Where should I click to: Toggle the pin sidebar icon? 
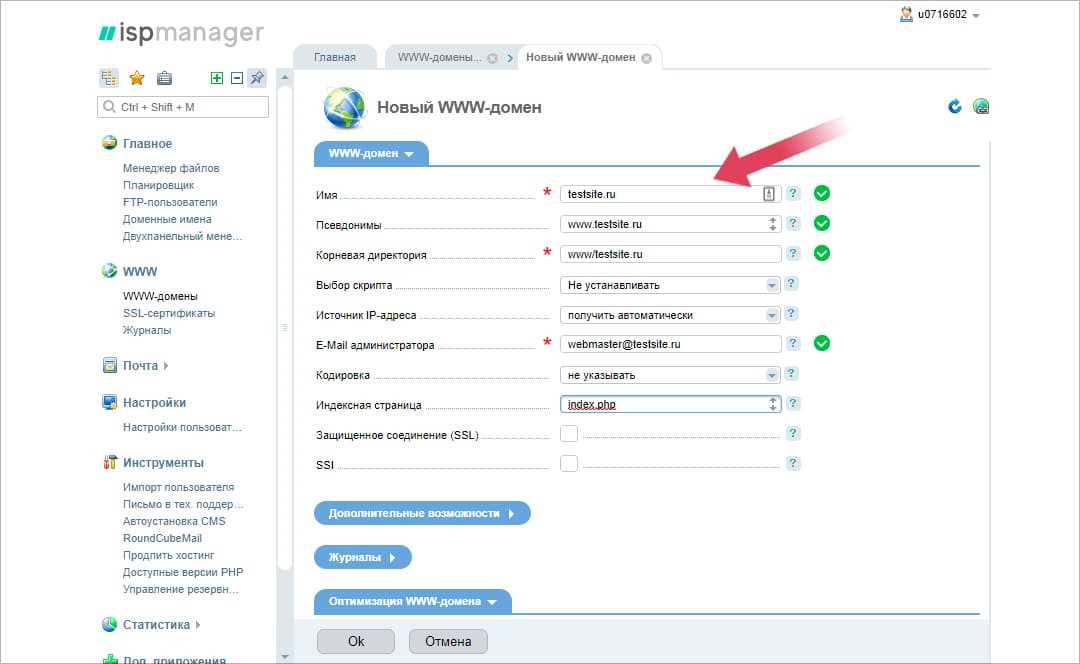coord(257,78)
